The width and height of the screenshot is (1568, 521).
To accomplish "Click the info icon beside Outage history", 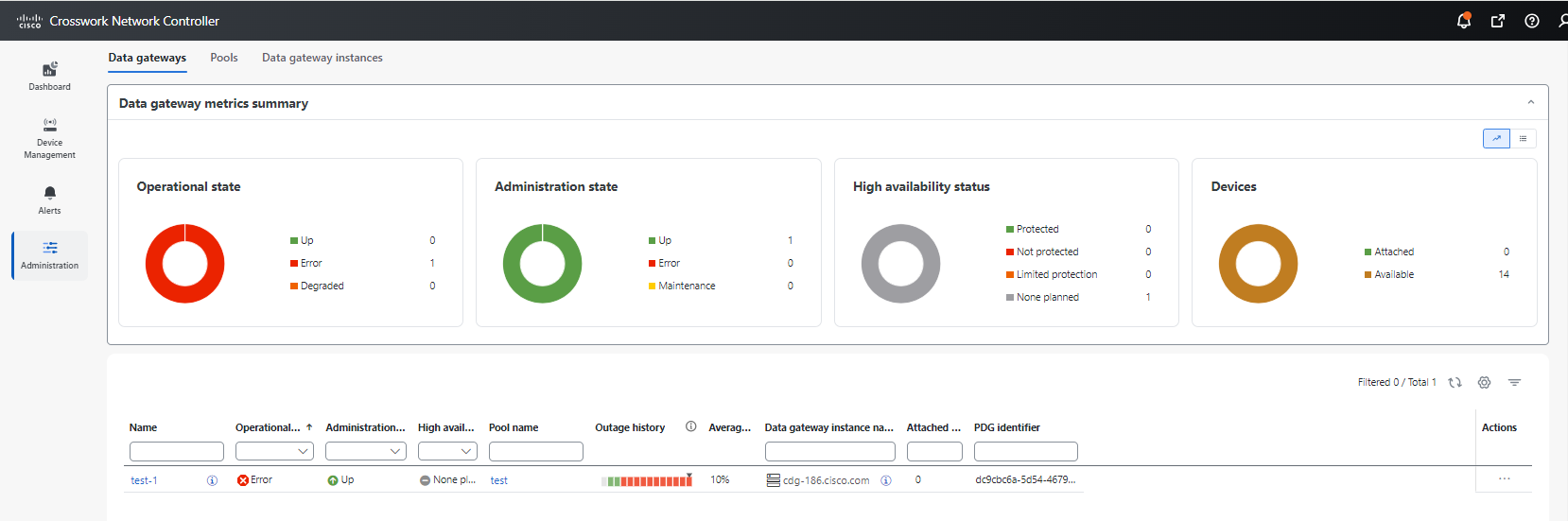I will (691, 426).
